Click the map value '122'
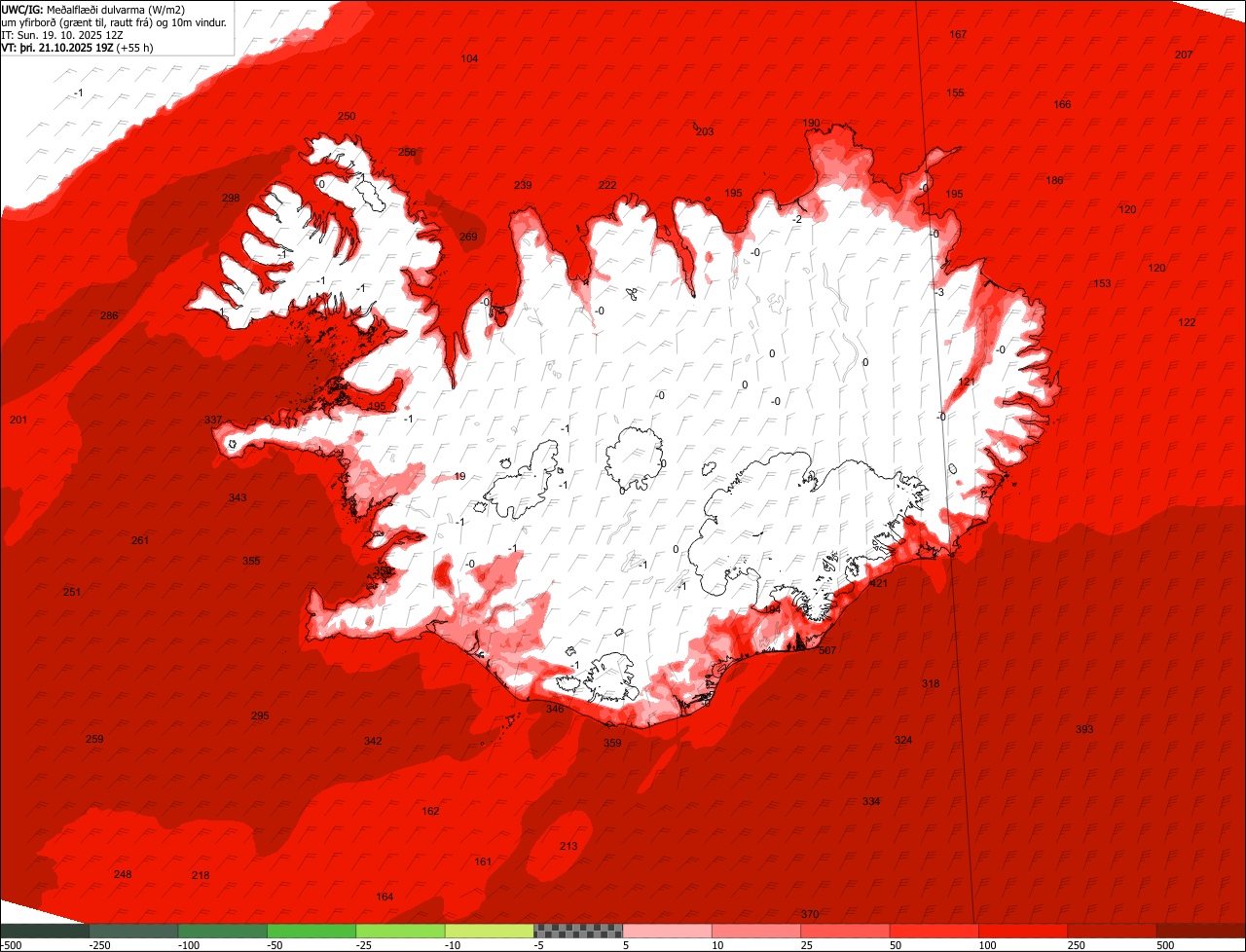Screen dimensions: 1246x952 [1187, 322]
